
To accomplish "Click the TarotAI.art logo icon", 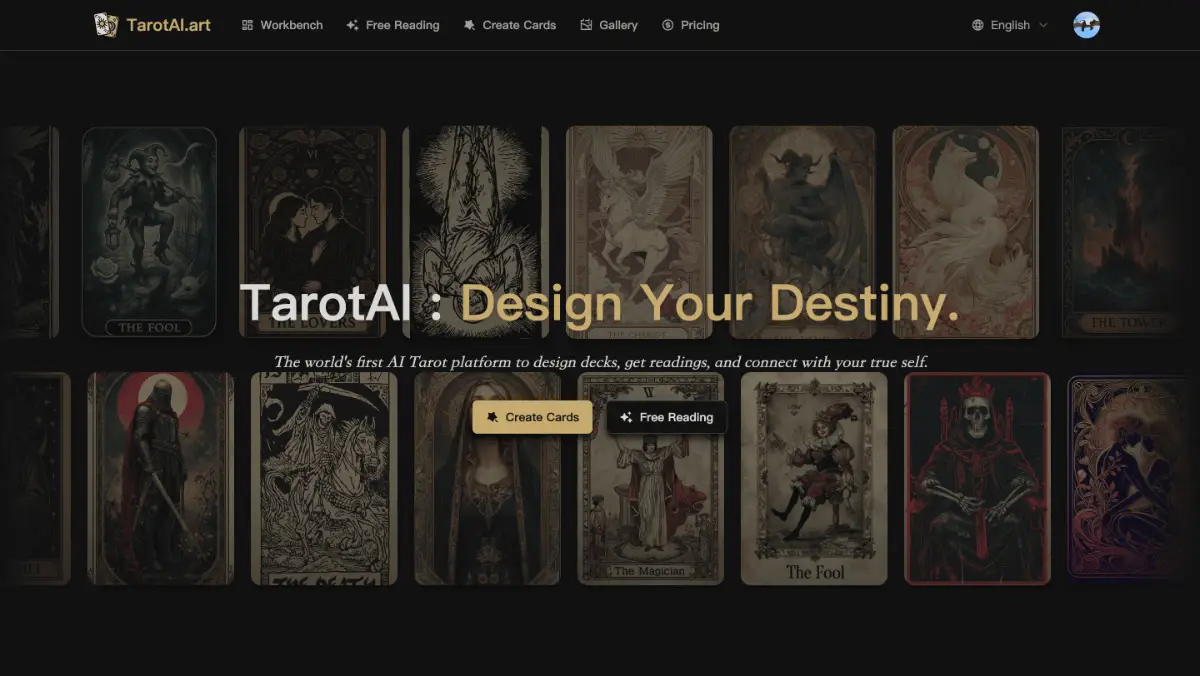I will (106, 25).
